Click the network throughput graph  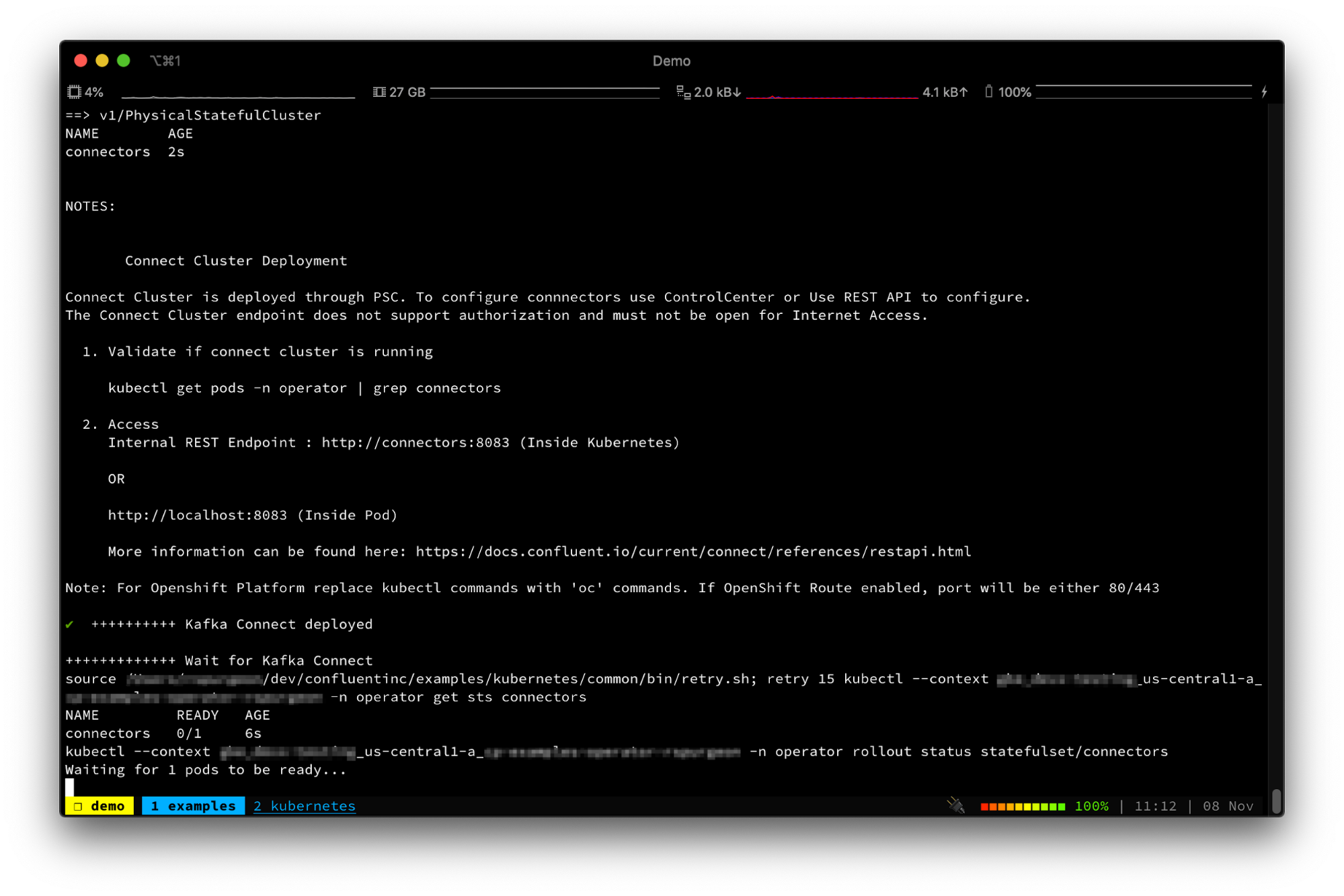(832, 97)
